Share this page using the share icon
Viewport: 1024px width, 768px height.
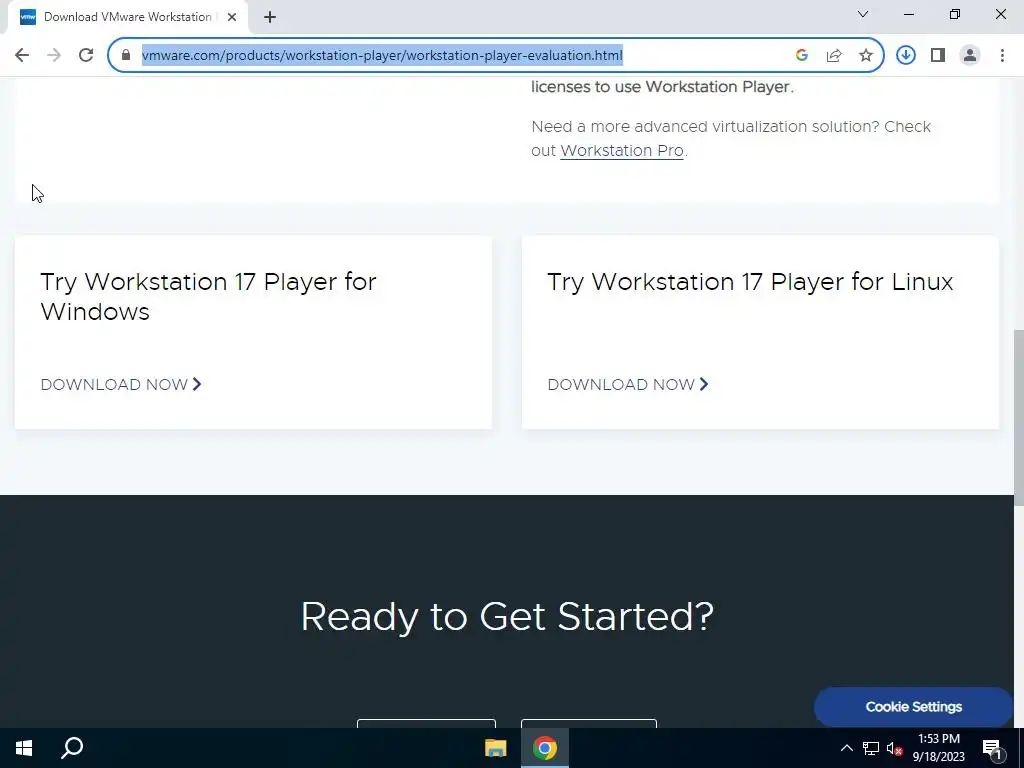point(834,56)
